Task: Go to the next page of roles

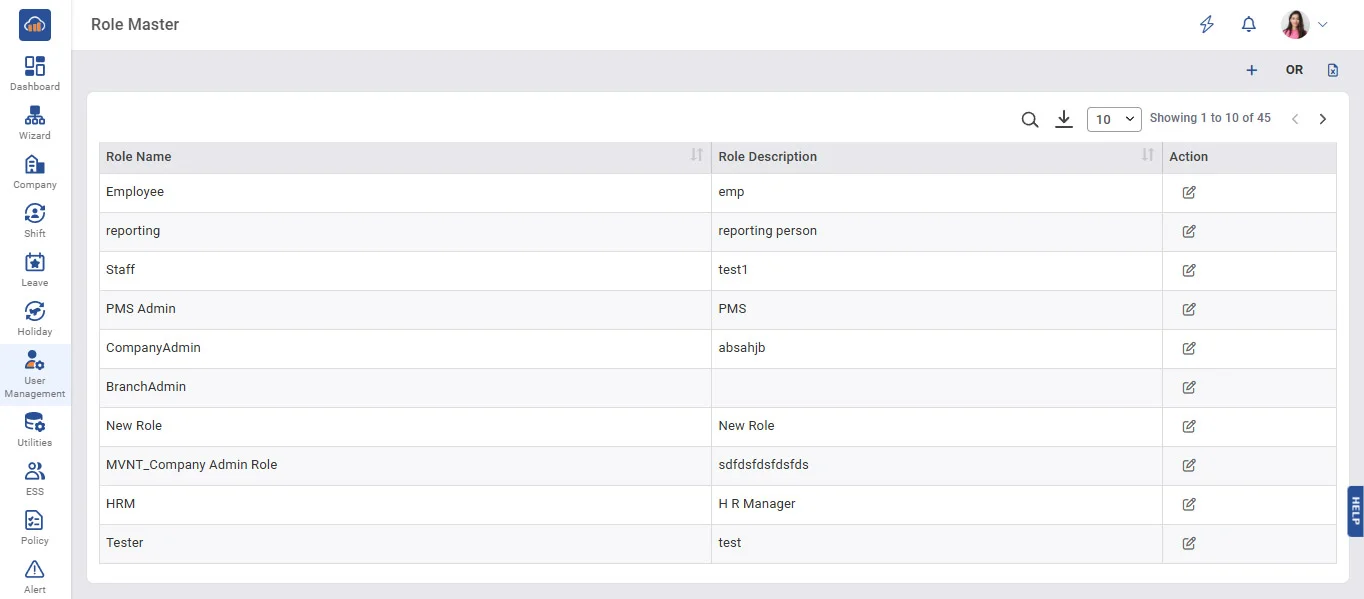Action: point(1322,119)
